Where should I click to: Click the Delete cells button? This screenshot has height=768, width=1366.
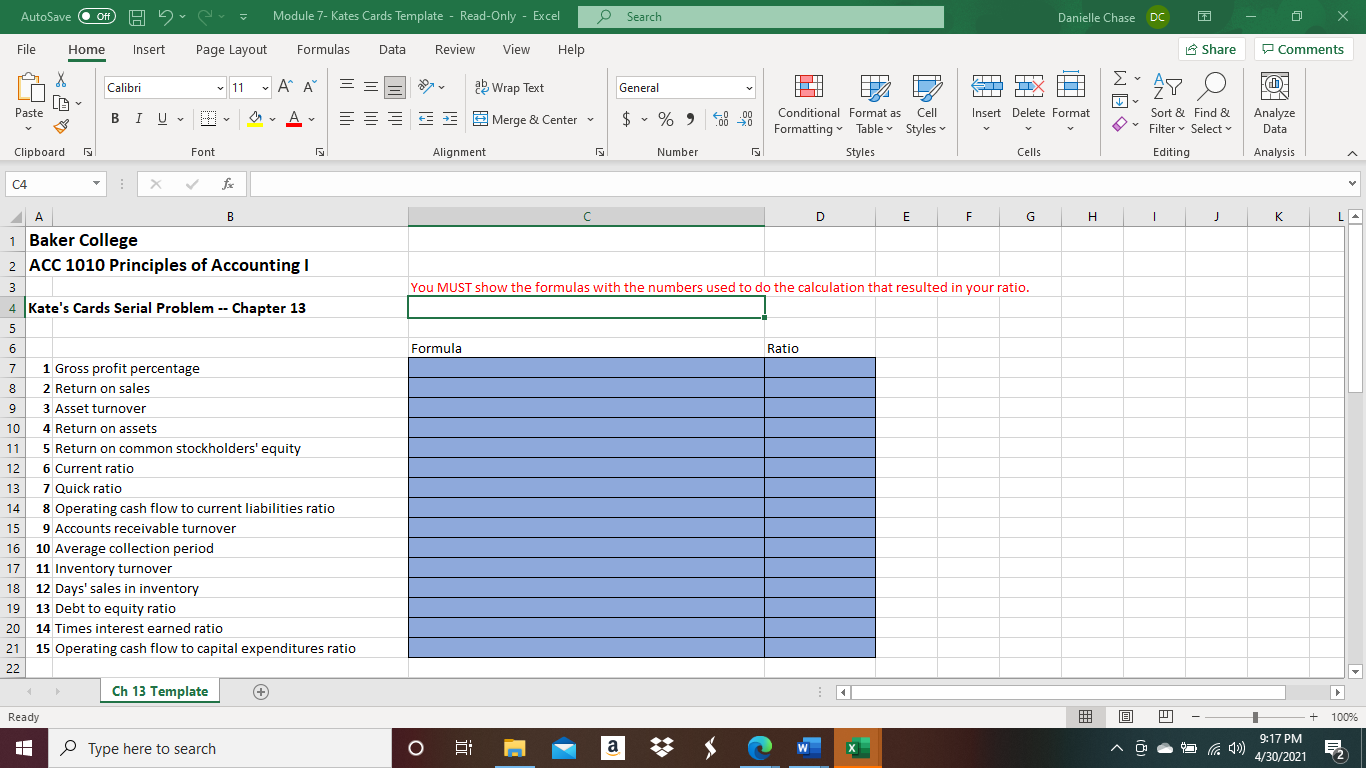pyautogui.click(x=1028, y=103)
